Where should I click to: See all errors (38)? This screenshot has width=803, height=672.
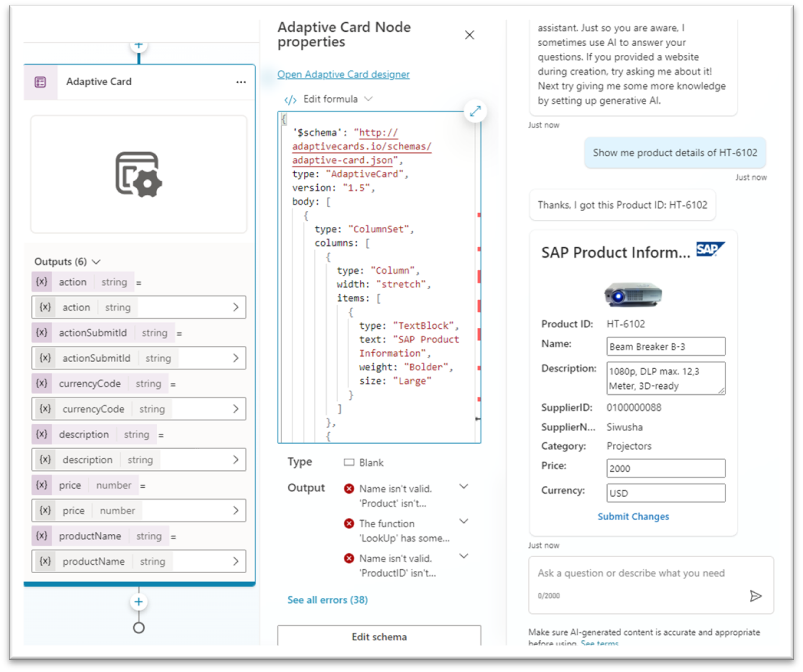click(x=327, y=600)
